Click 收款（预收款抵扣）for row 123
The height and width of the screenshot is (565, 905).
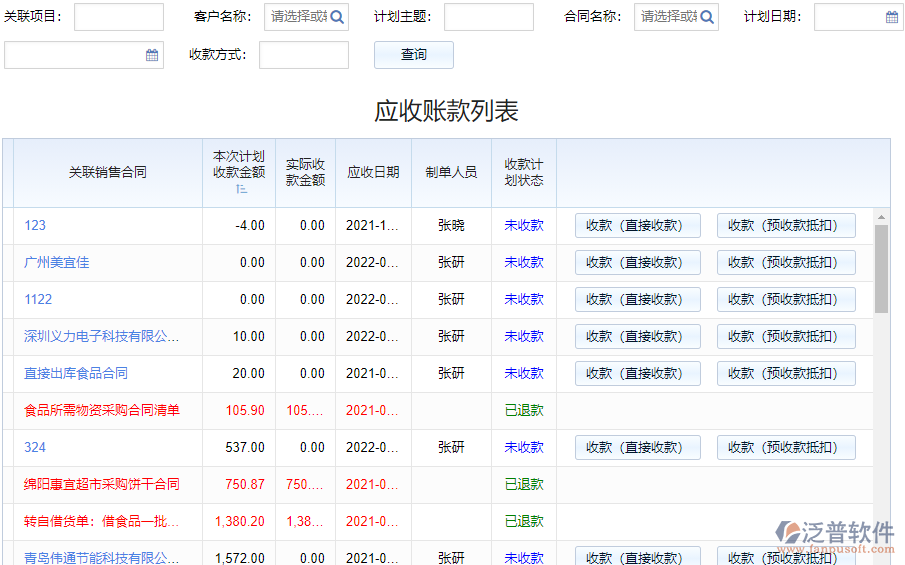(786, 226)
